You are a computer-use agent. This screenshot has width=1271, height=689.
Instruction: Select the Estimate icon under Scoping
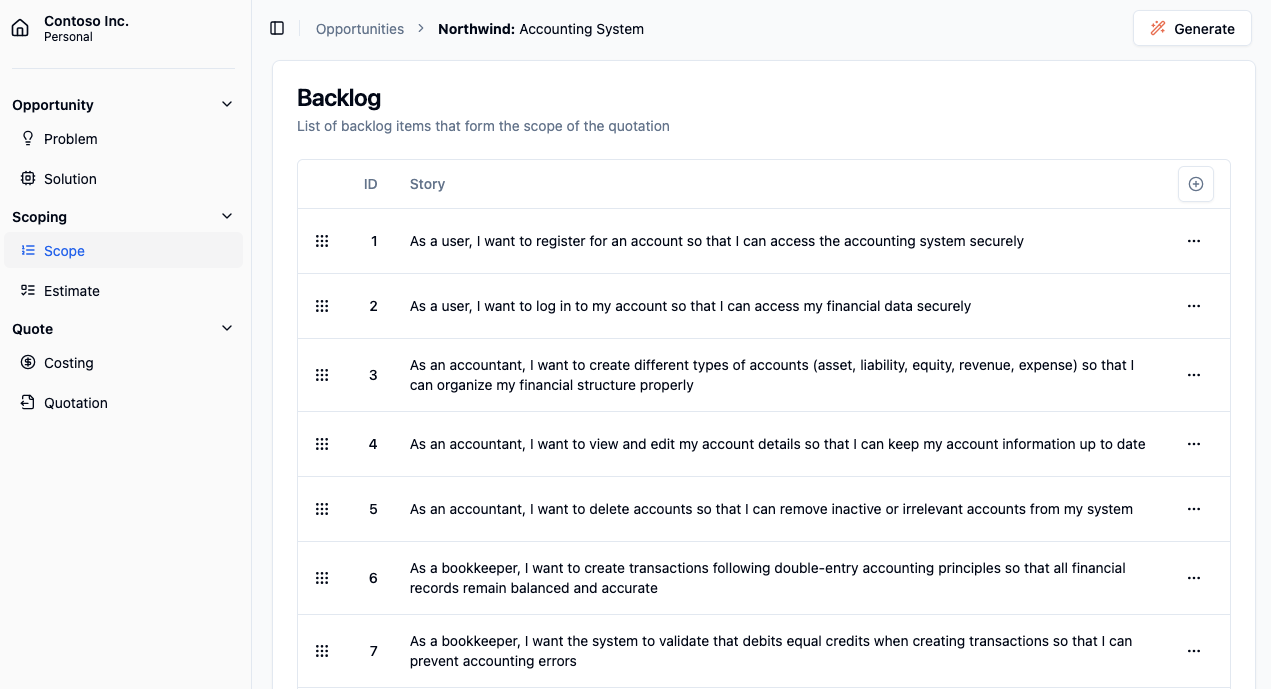point(27,290)
